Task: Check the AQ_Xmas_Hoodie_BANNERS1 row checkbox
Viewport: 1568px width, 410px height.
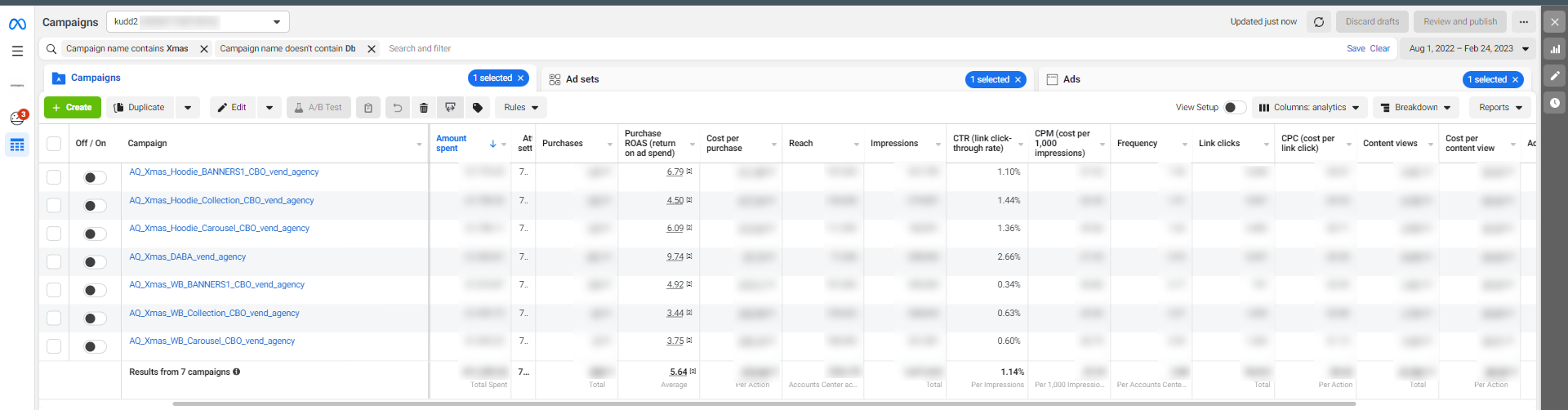Action: pos(54,177)
